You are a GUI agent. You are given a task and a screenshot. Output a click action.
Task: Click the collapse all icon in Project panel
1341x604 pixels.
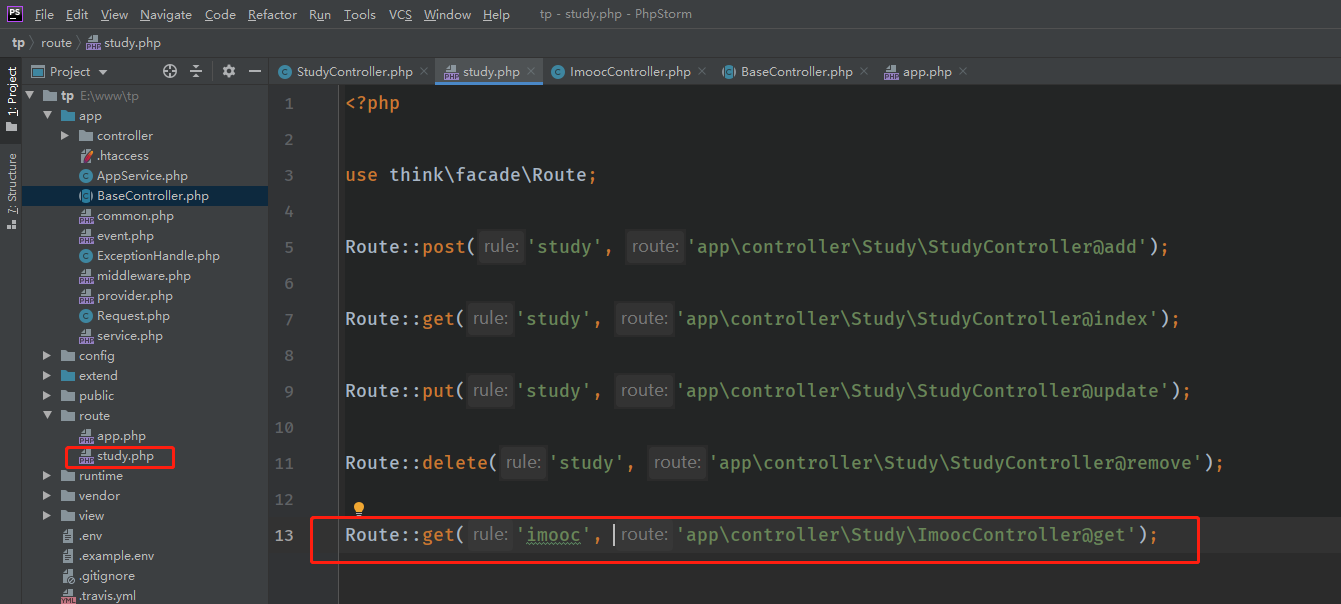[x=196, y=71]
